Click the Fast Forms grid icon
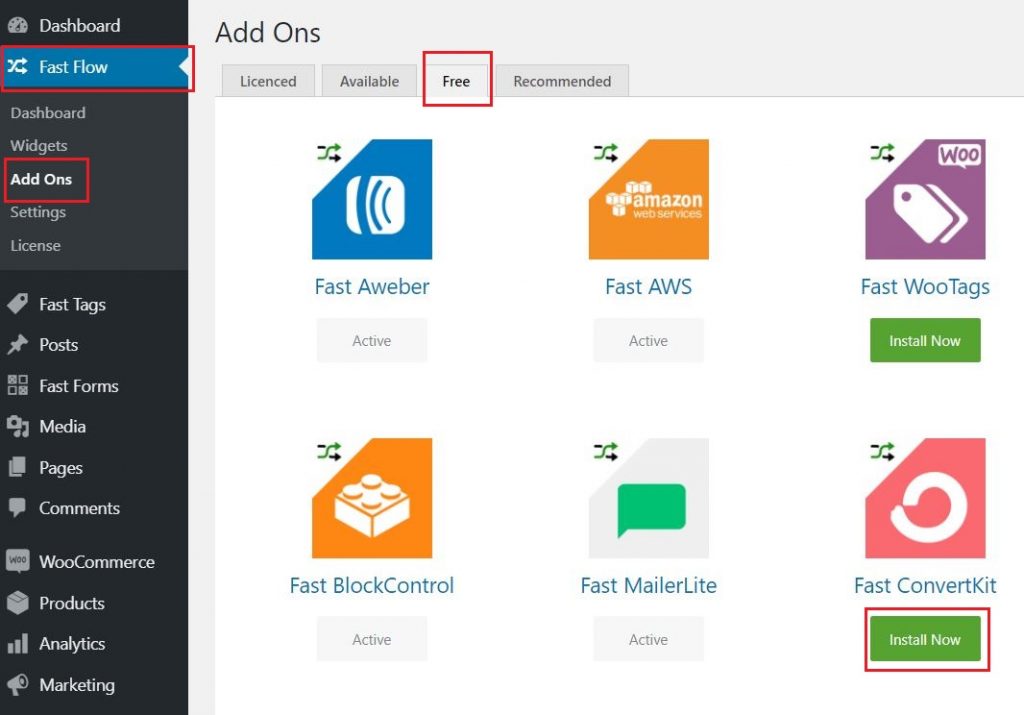This screenshot has height=715, width=1024. pyautogui.click(x=18, y=385)
